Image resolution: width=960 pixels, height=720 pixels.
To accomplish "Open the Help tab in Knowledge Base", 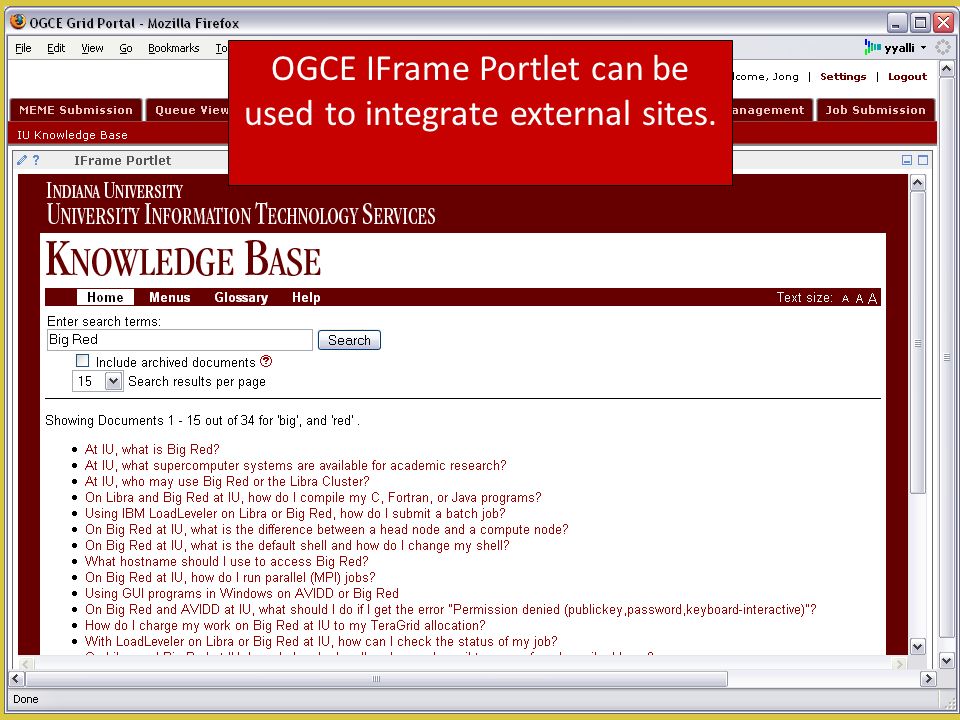I will pyautogui.click(x=306, y=298).
